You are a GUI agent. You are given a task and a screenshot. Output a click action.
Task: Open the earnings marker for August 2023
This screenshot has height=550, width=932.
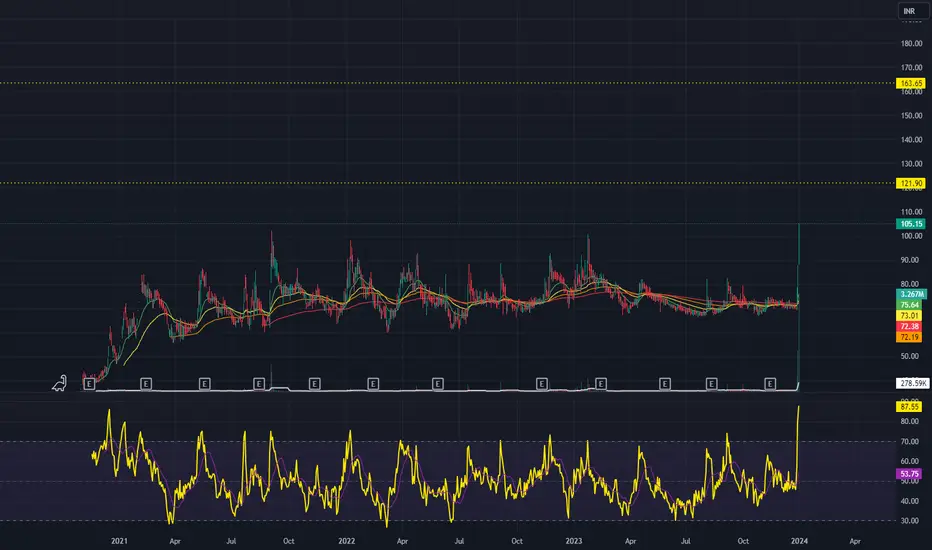[x=711, y=384]
